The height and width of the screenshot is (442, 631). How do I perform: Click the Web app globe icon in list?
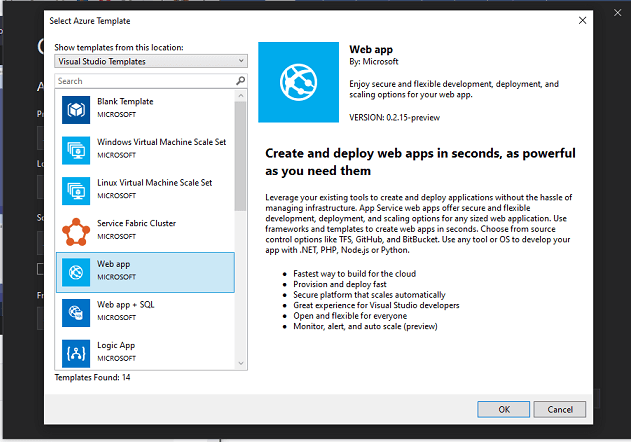76,272
